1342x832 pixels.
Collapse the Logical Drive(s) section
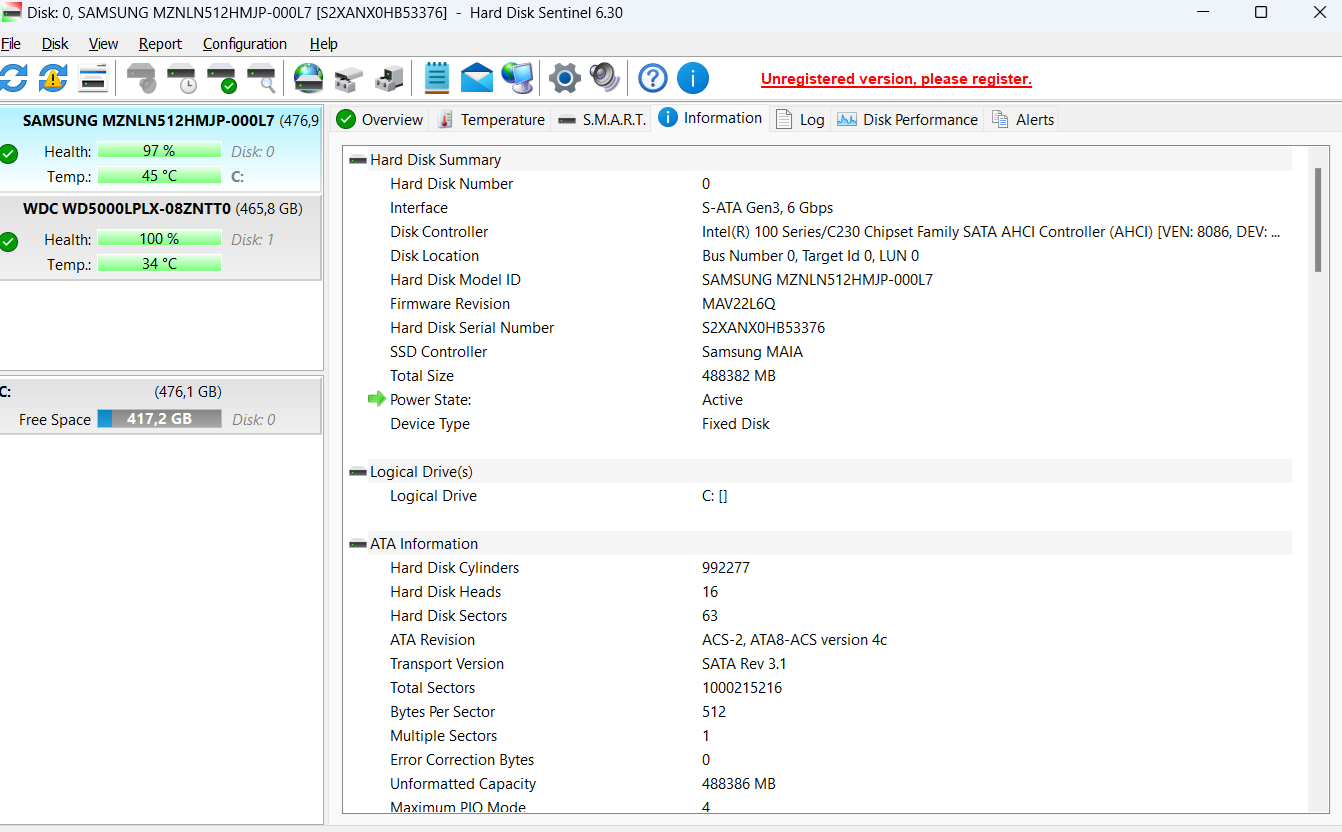(x=357, y=471)
